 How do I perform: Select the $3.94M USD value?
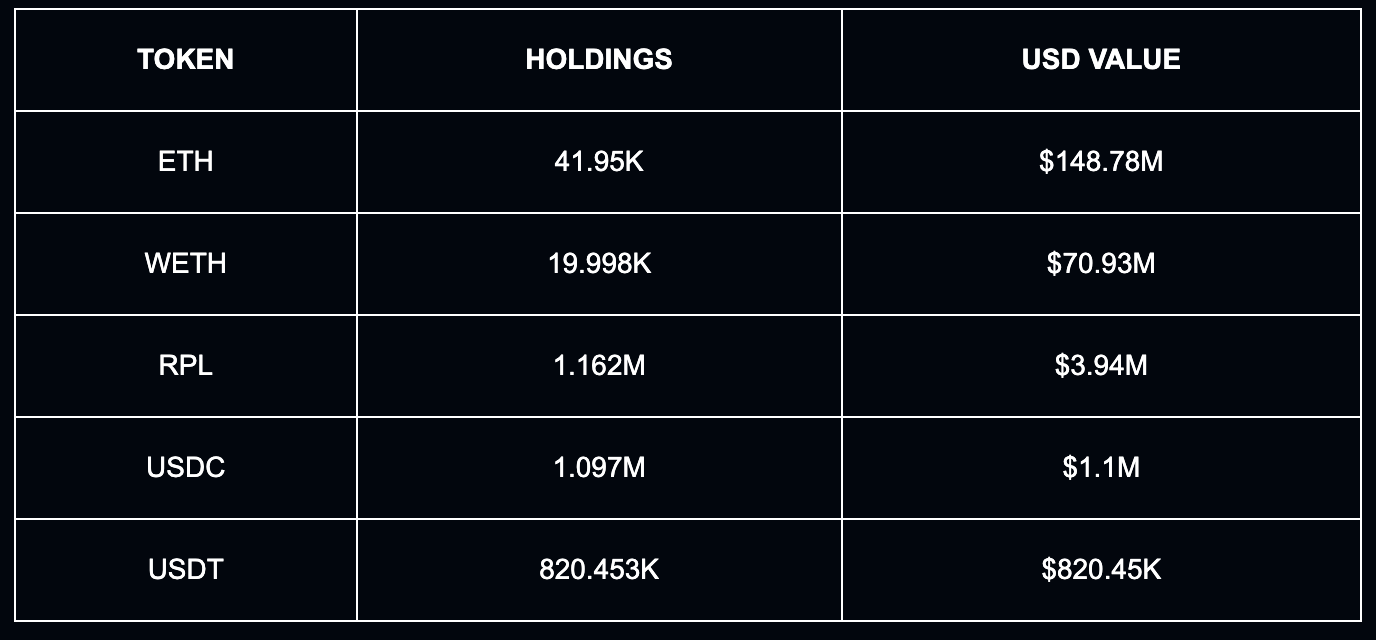(x=1101, y=365)
